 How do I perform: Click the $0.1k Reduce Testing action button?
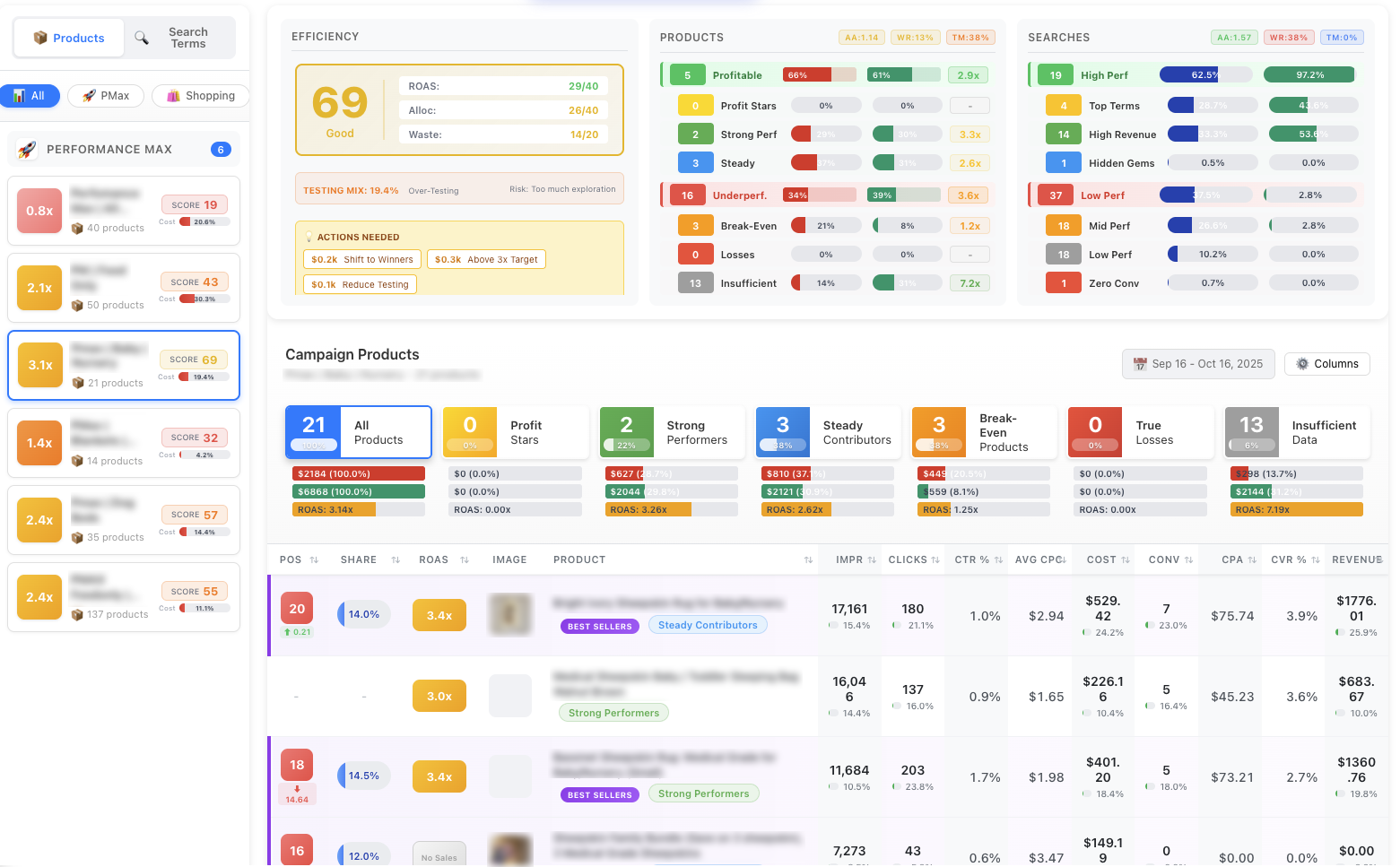360,284
